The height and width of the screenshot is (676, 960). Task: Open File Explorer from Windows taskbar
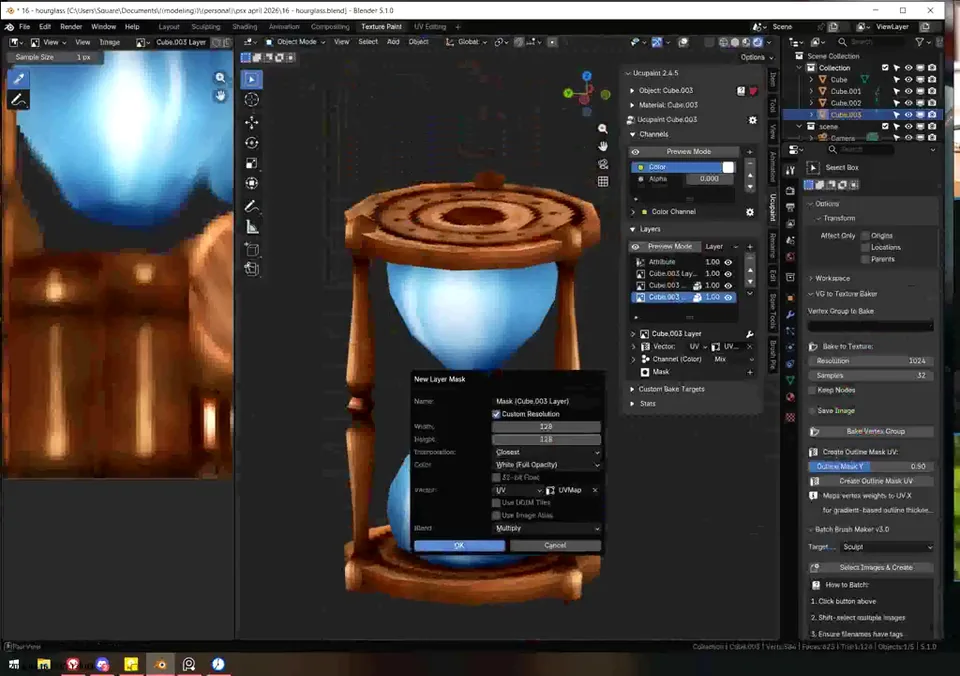(x=43, y=664)
